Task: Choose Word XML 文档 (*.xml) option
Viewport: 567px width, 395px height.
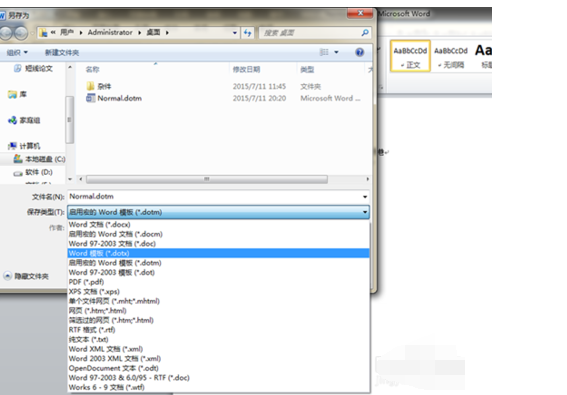Action: tap(218, 349)
